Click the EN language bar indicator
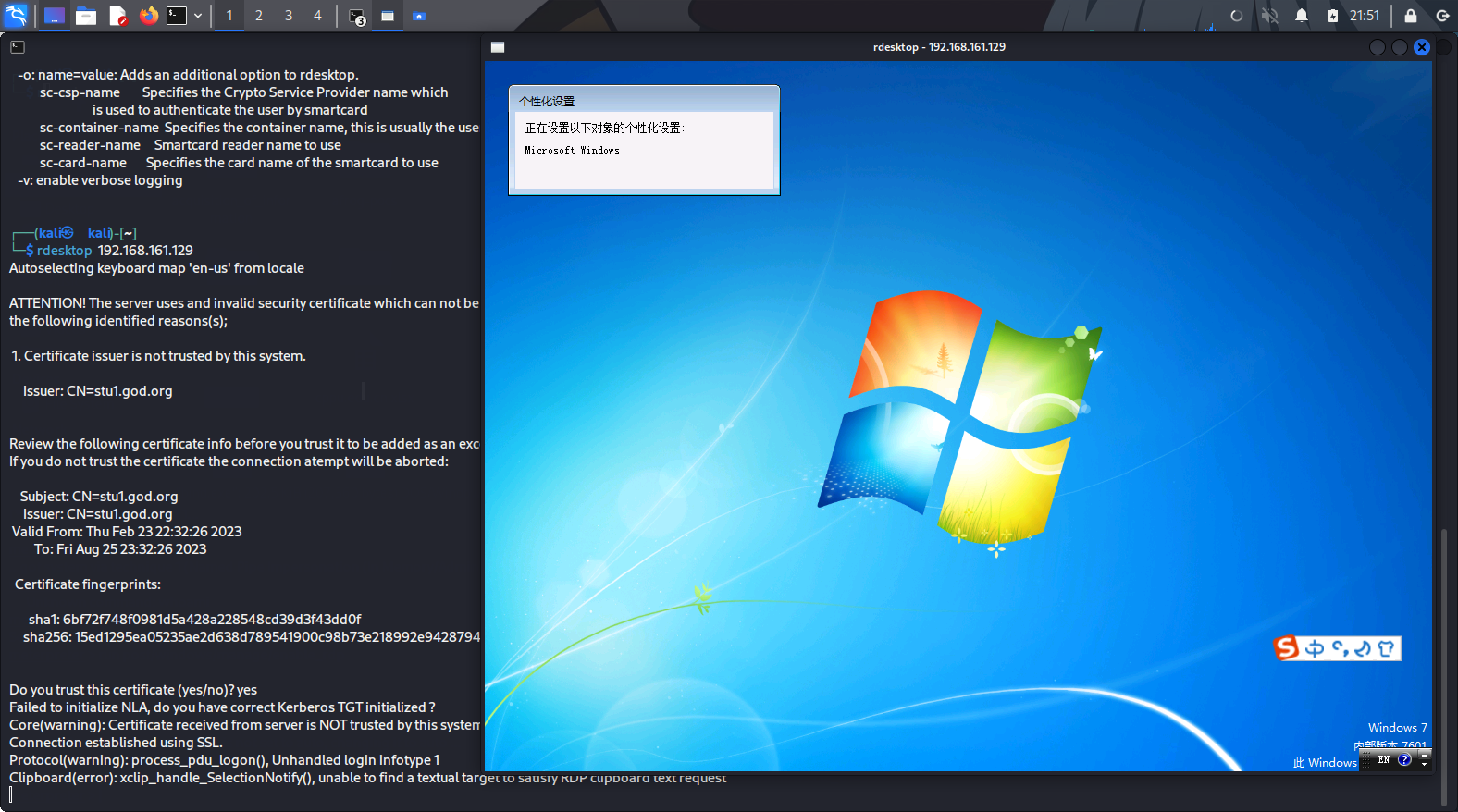The width and height of the screenshot is (1458, 812). click(1384, 759)
